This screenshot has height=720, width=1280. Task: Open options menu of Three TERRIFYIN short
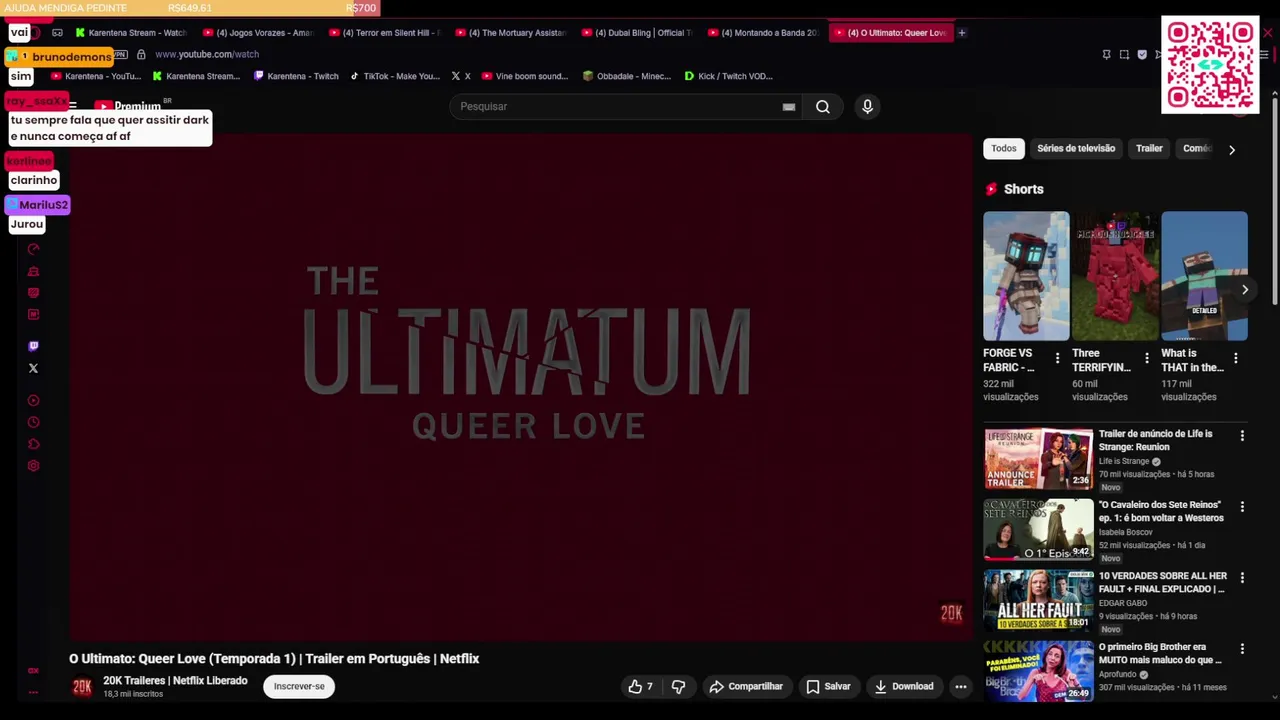pos(1146,358)
